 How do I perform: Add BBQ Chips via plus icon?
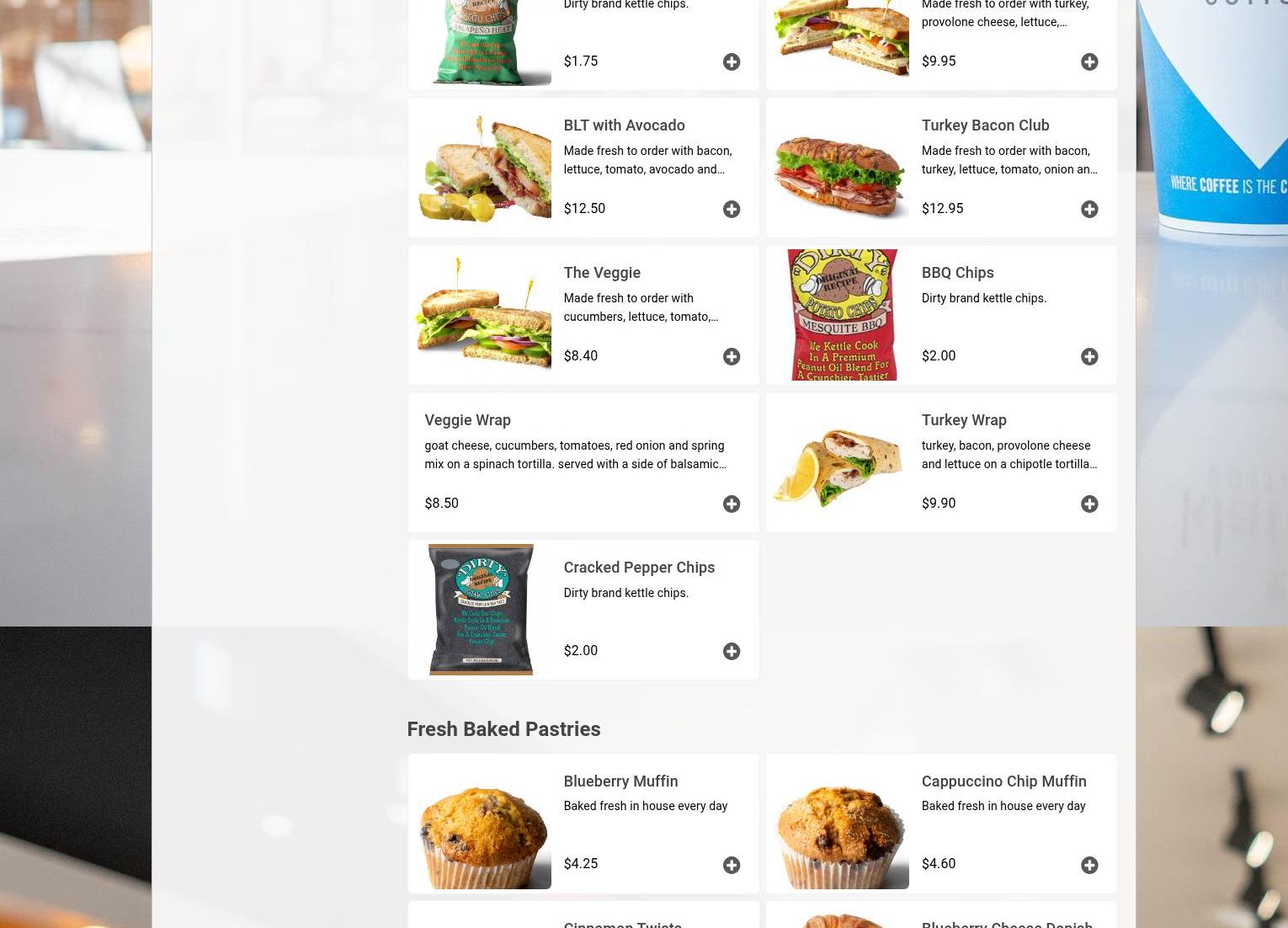1088,356
